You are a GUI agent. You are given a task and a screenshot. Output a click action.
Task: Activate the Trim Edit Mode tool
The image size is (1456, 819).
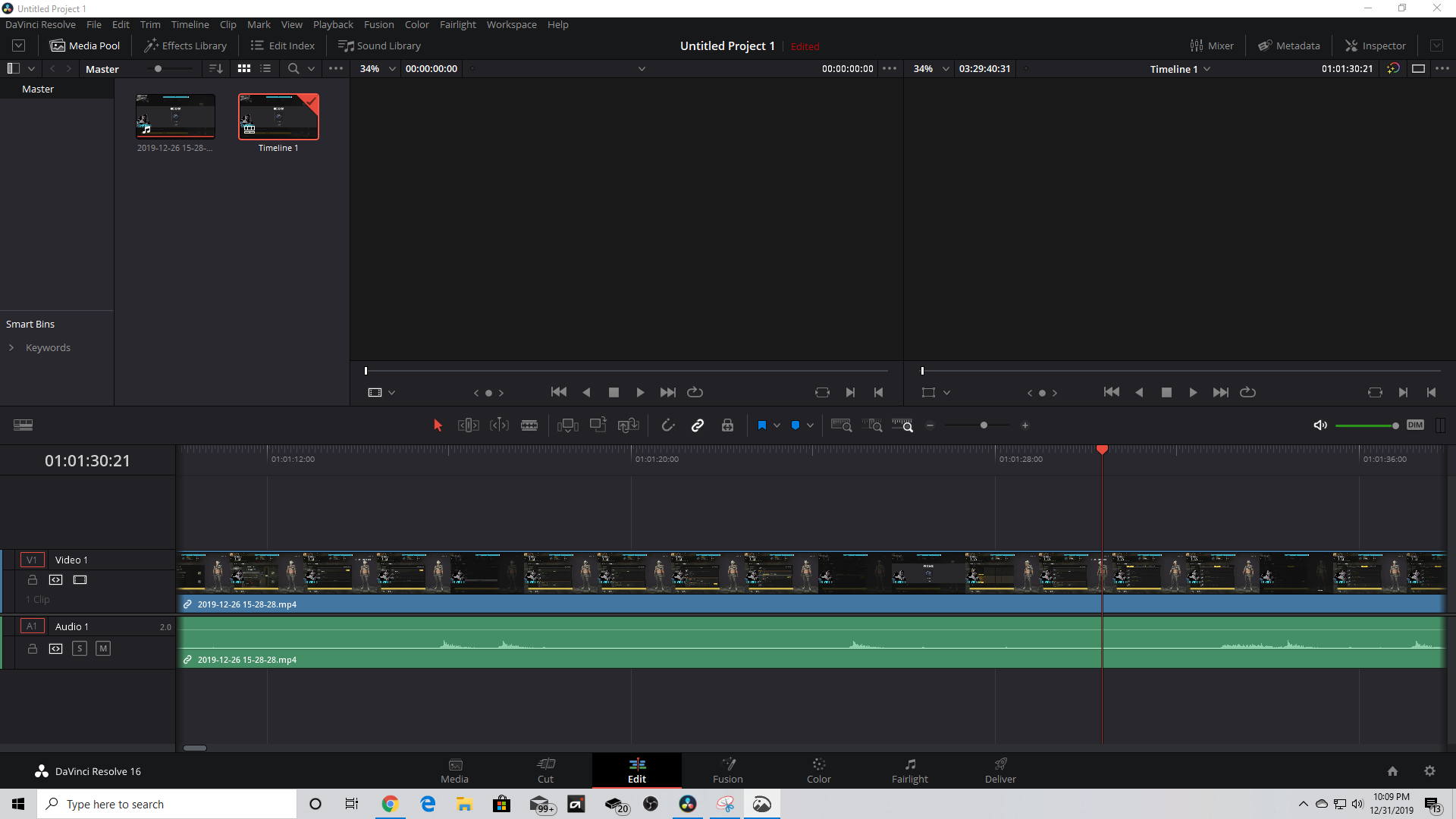[468, 425]
